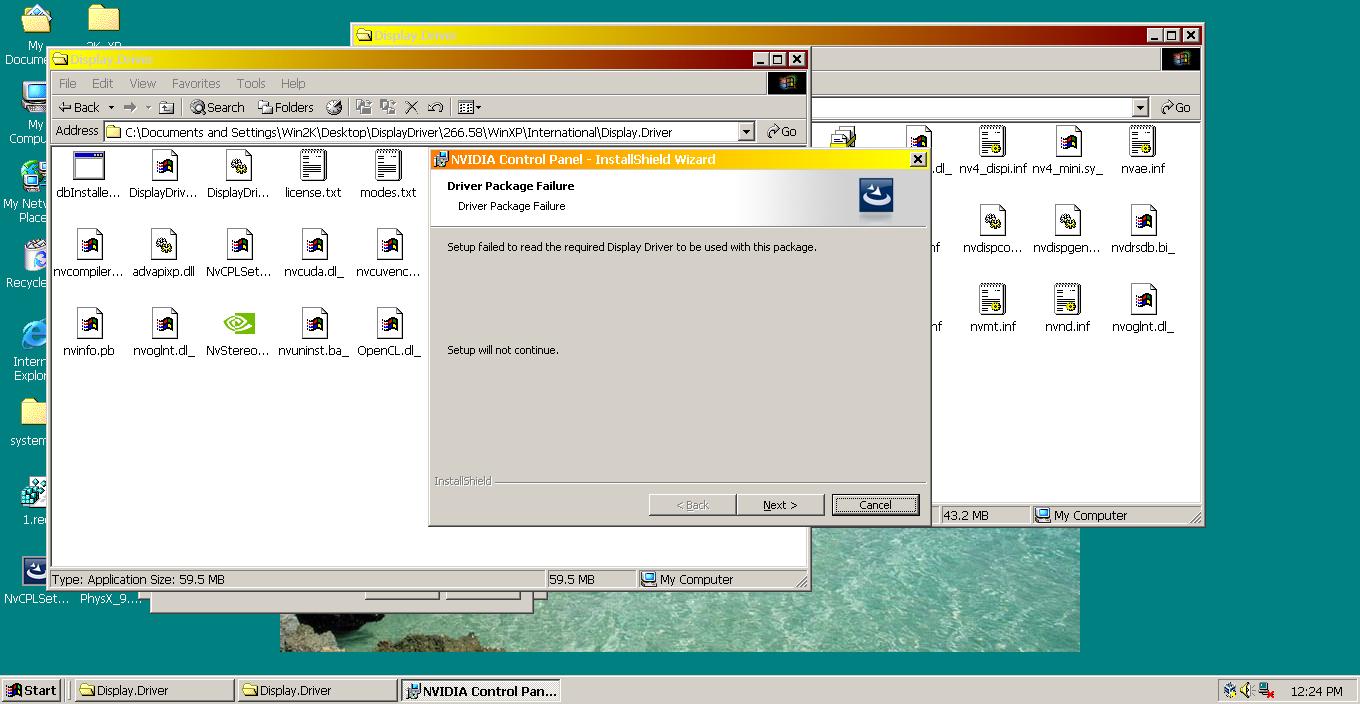This screenshot has height=704, width=1360.
Task: Open the History toolbar icon
Action: (x=334, y=107)
